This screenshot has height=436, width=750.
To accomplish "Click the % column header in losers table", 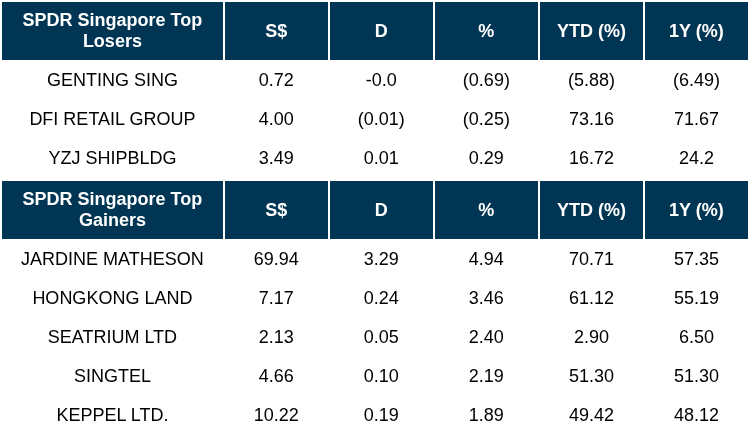I will (x=486, y=31).
